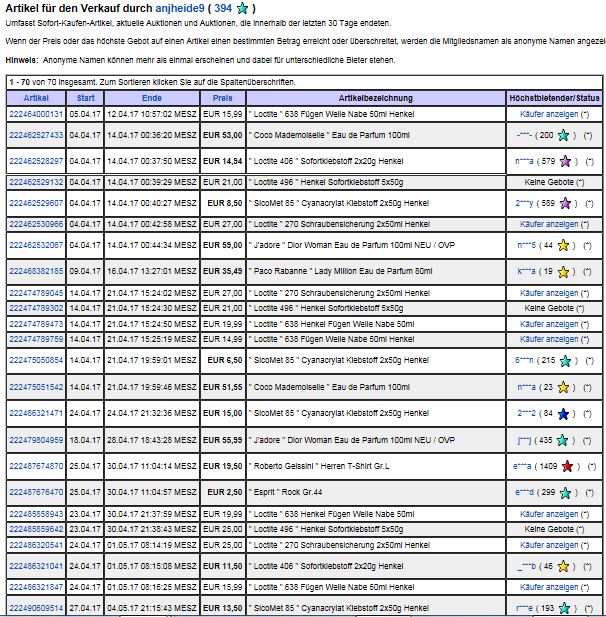This screenshot has width=606, height=617.
Task: Open item 222485858943
Action: (36, 514)
